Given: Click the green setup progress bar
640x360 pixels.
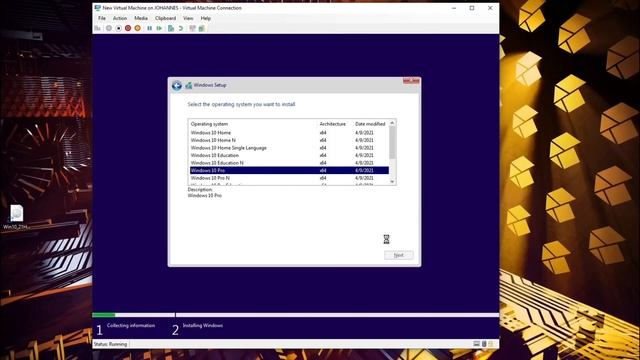Looking at the screenshot, I should (104, 315).
